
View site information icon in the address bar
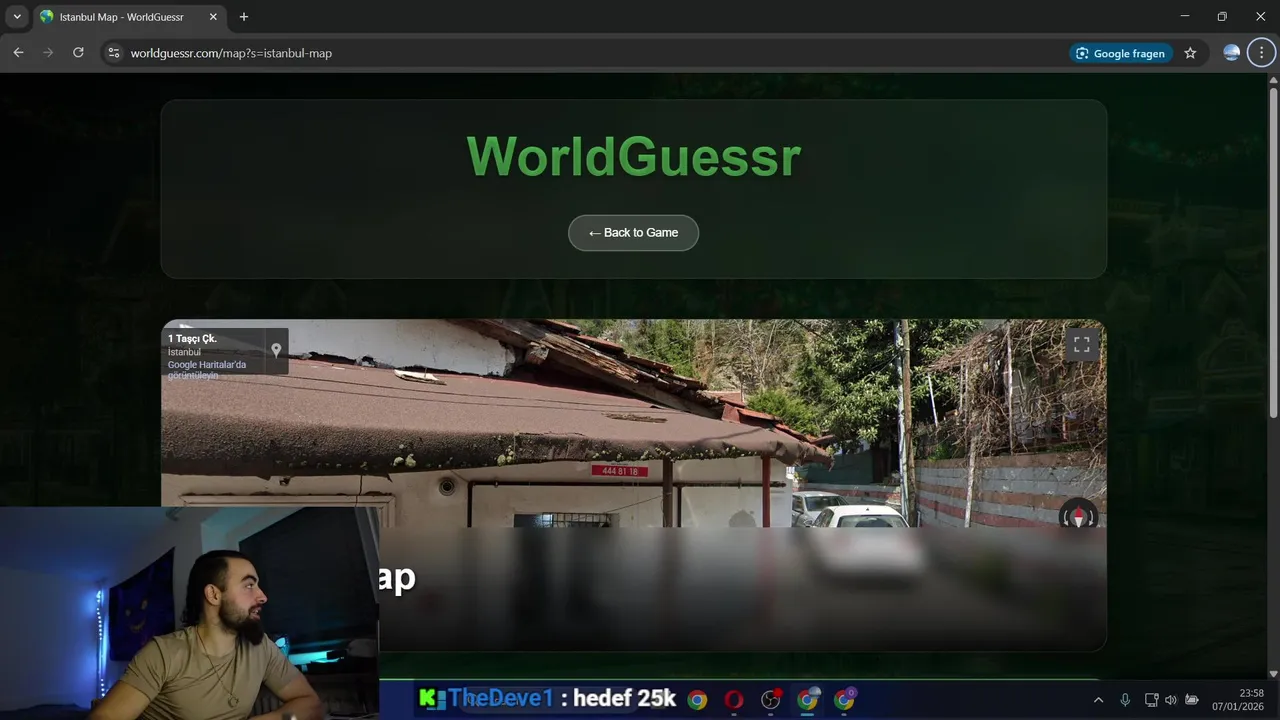point(114,53)
